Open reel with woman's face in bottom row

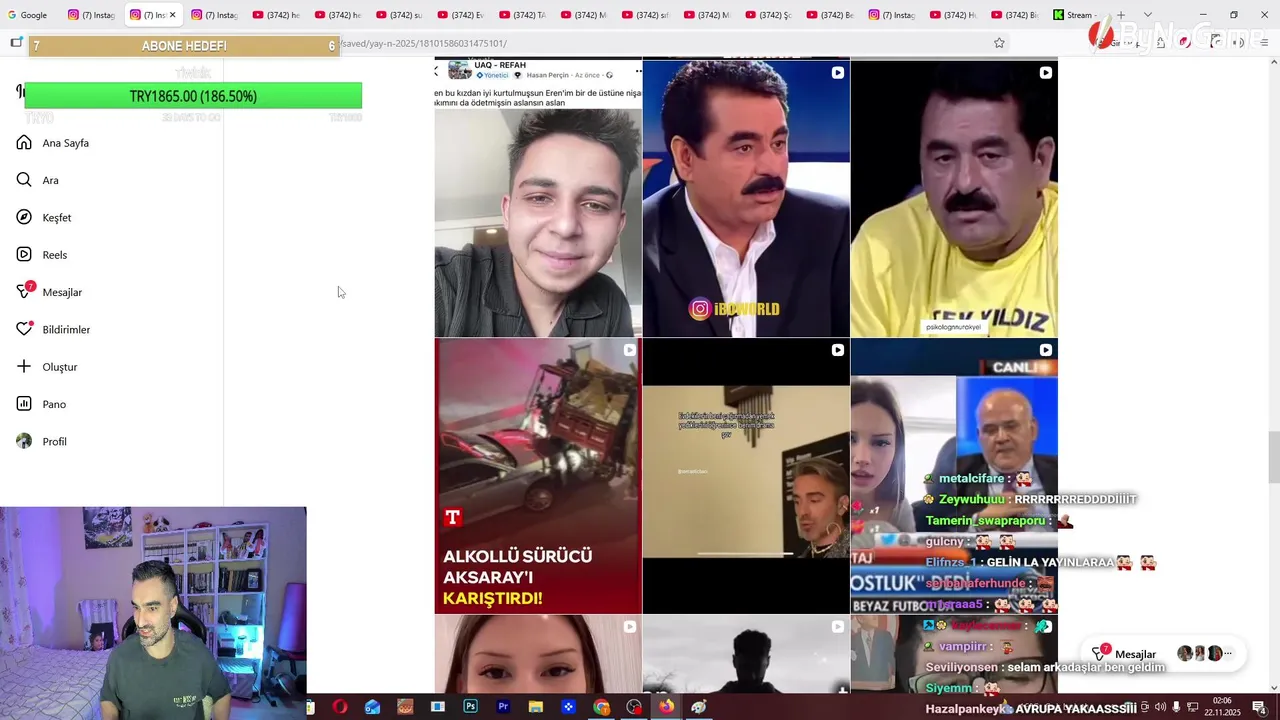[538, 654]
